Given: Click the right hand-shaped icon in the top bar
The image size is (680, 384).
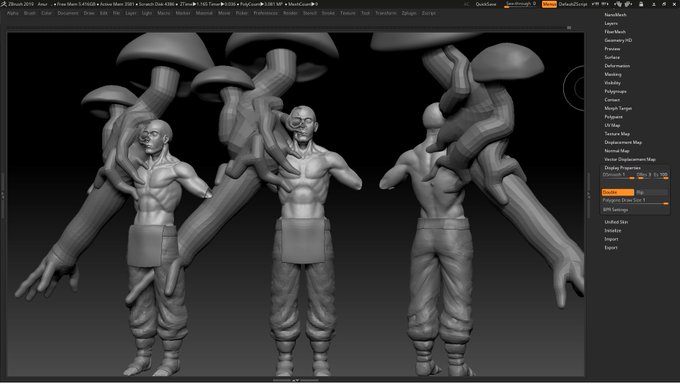Looking at the screenshot, I should coord(628,4).
